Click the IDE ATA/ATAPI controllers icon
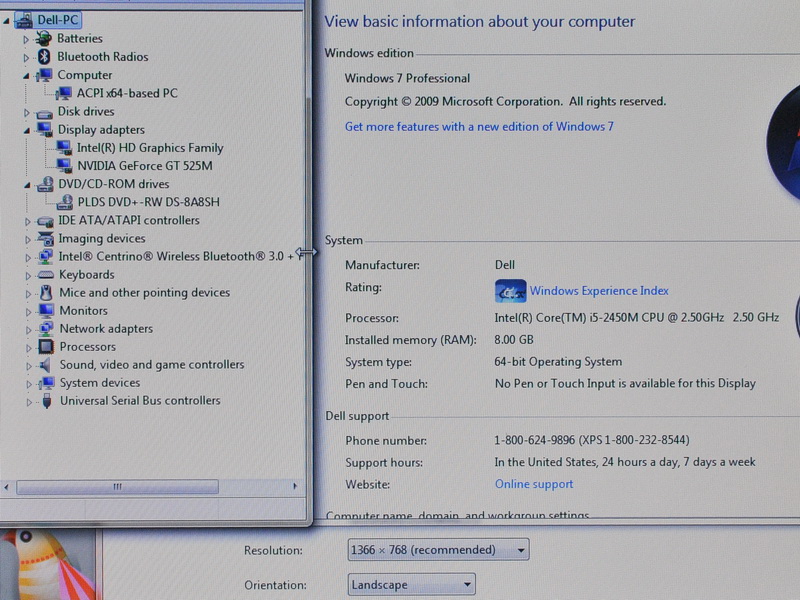The height and width of the screenshot is (600, 800). coord(45,221)
